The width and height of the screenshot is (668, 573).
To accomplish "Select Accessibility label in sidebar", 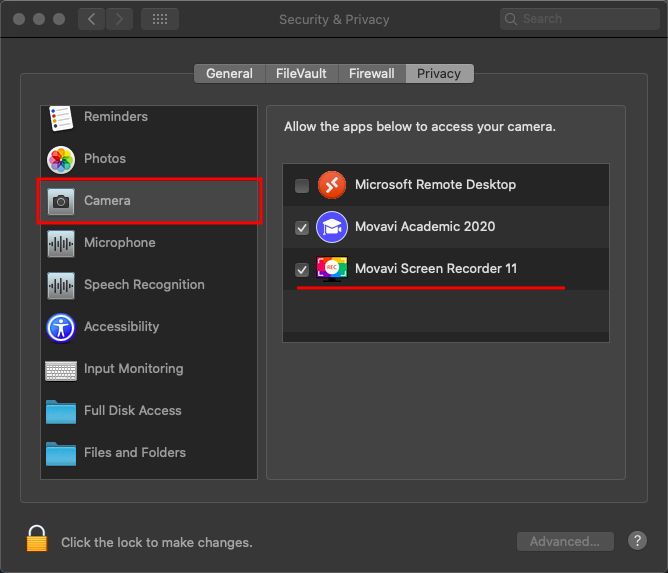I will (x=121, y=327).
